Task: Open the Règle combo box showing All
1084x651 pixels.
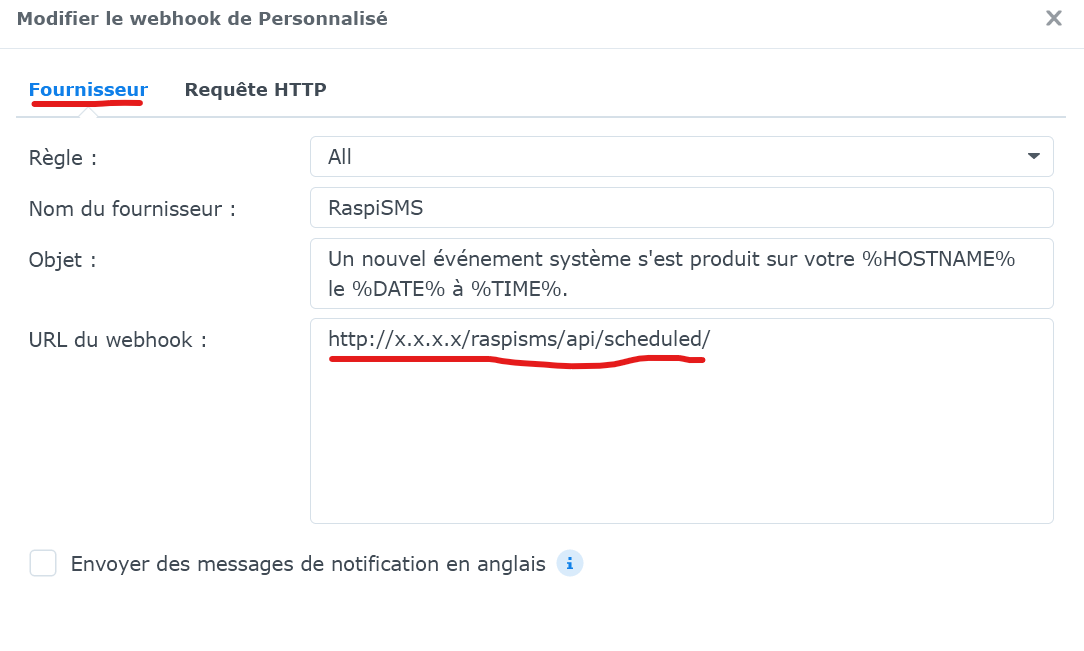Action: pos(681,156)
